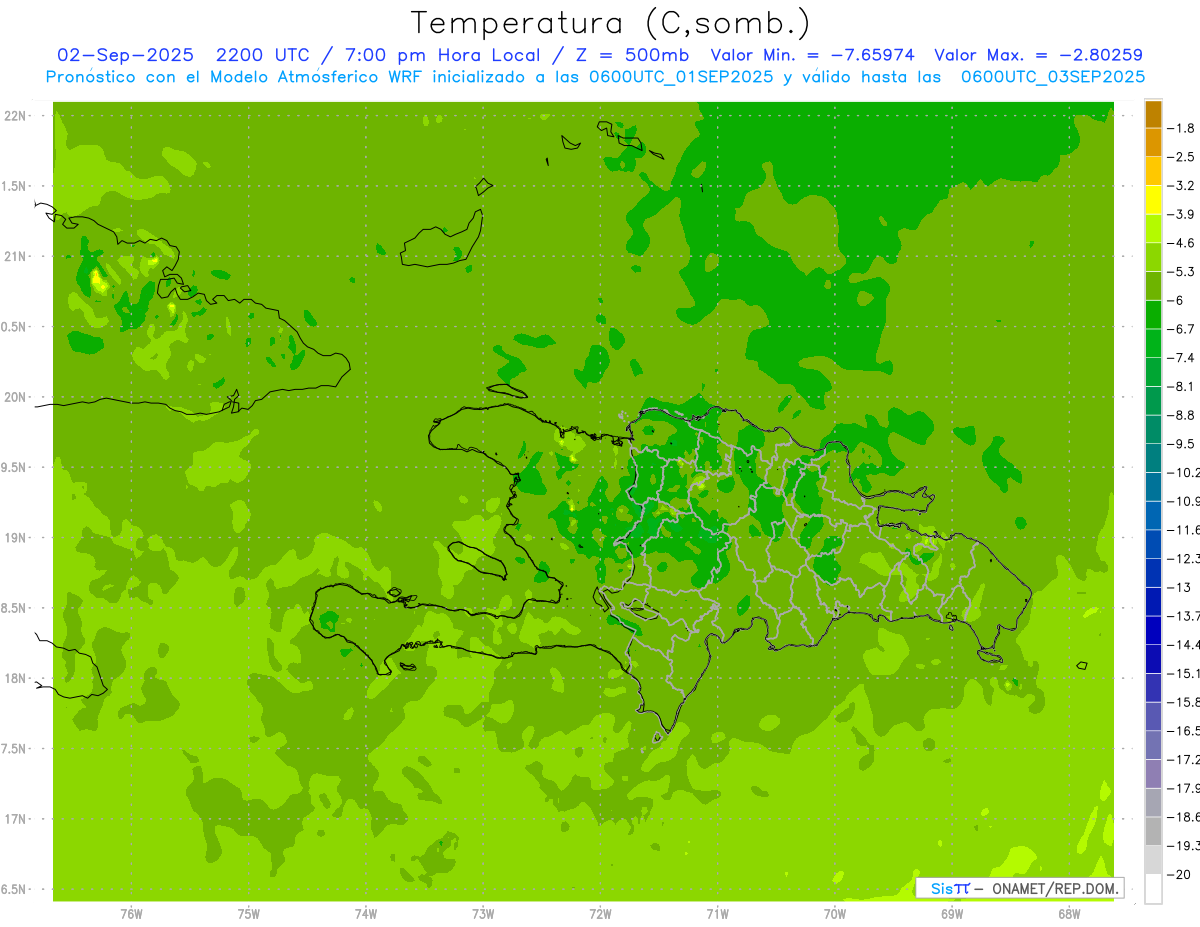This screenshot has height=927, width=1200.
Task: Click the '-10.2' colorbar value label
Action: 1183,472
